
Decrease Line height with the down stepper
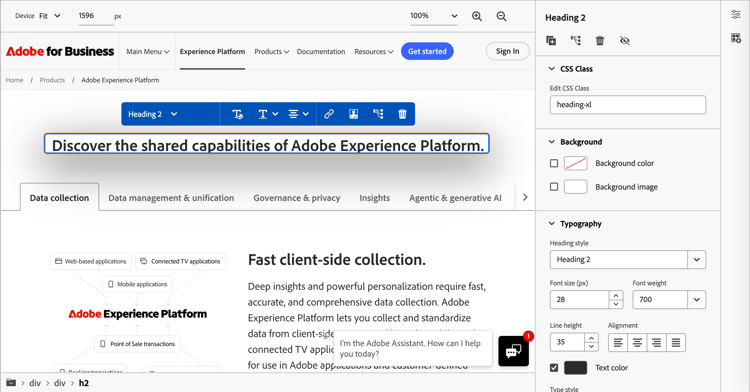point(592,347)
